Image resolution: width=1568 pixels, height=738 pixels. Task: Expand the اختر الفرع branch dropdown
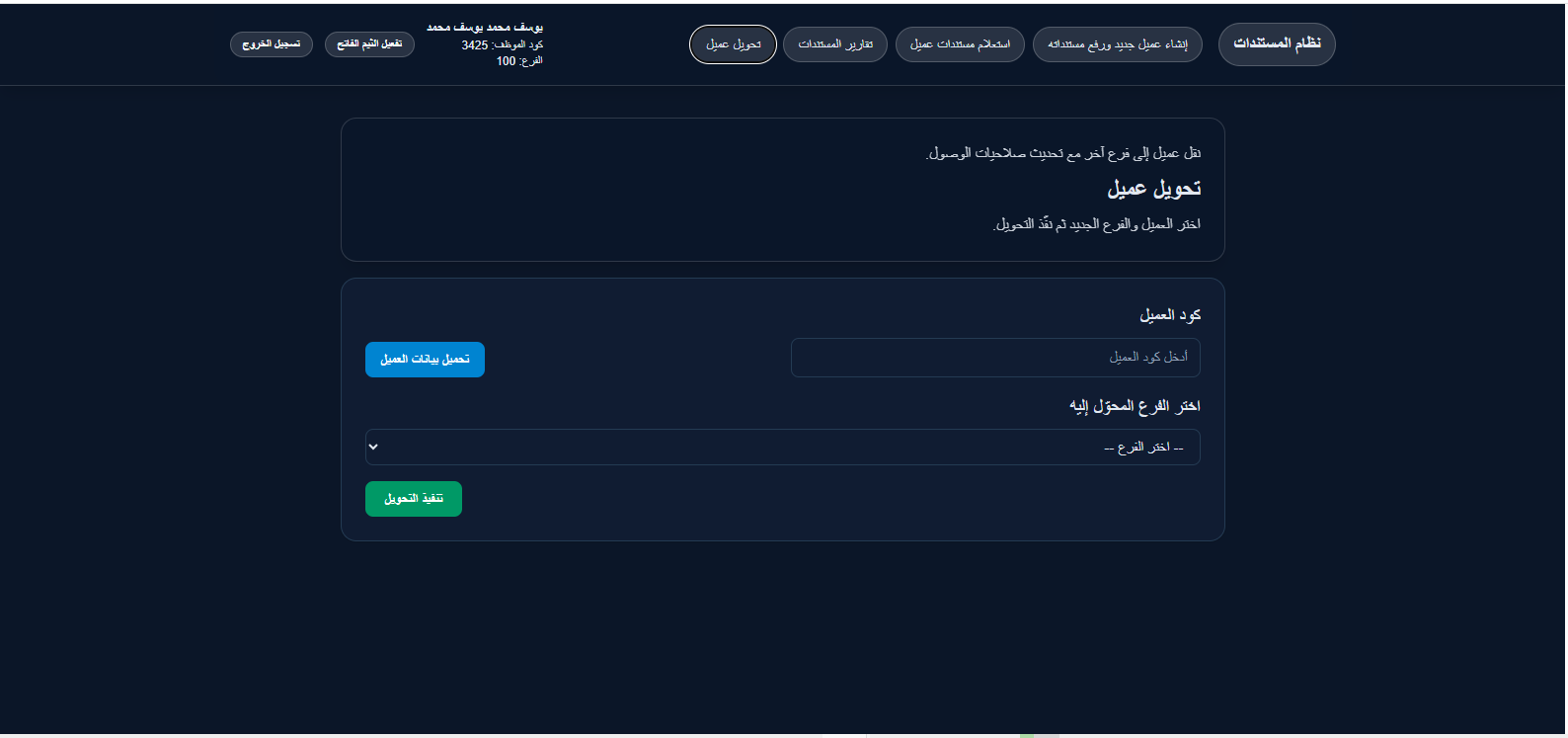[x=783, y=448]
